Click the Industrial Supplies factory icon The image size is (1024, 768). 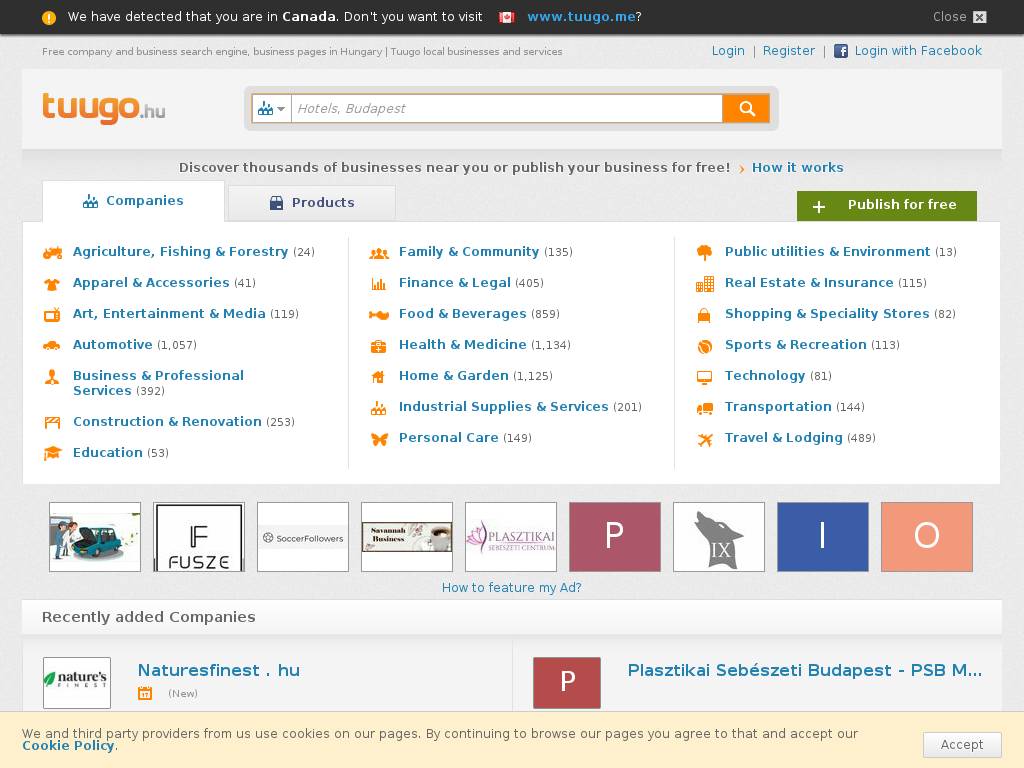379,408
